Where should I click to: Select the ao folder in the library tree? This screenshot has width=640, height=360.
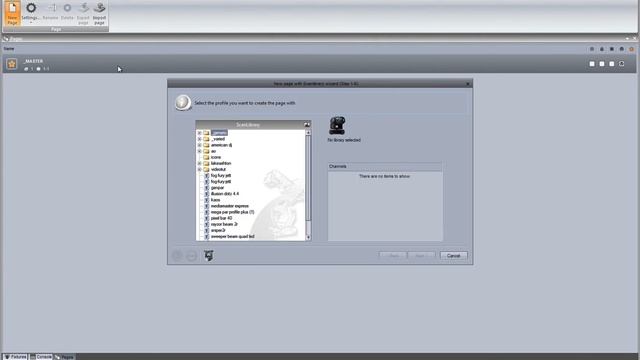tap(213, 151)
